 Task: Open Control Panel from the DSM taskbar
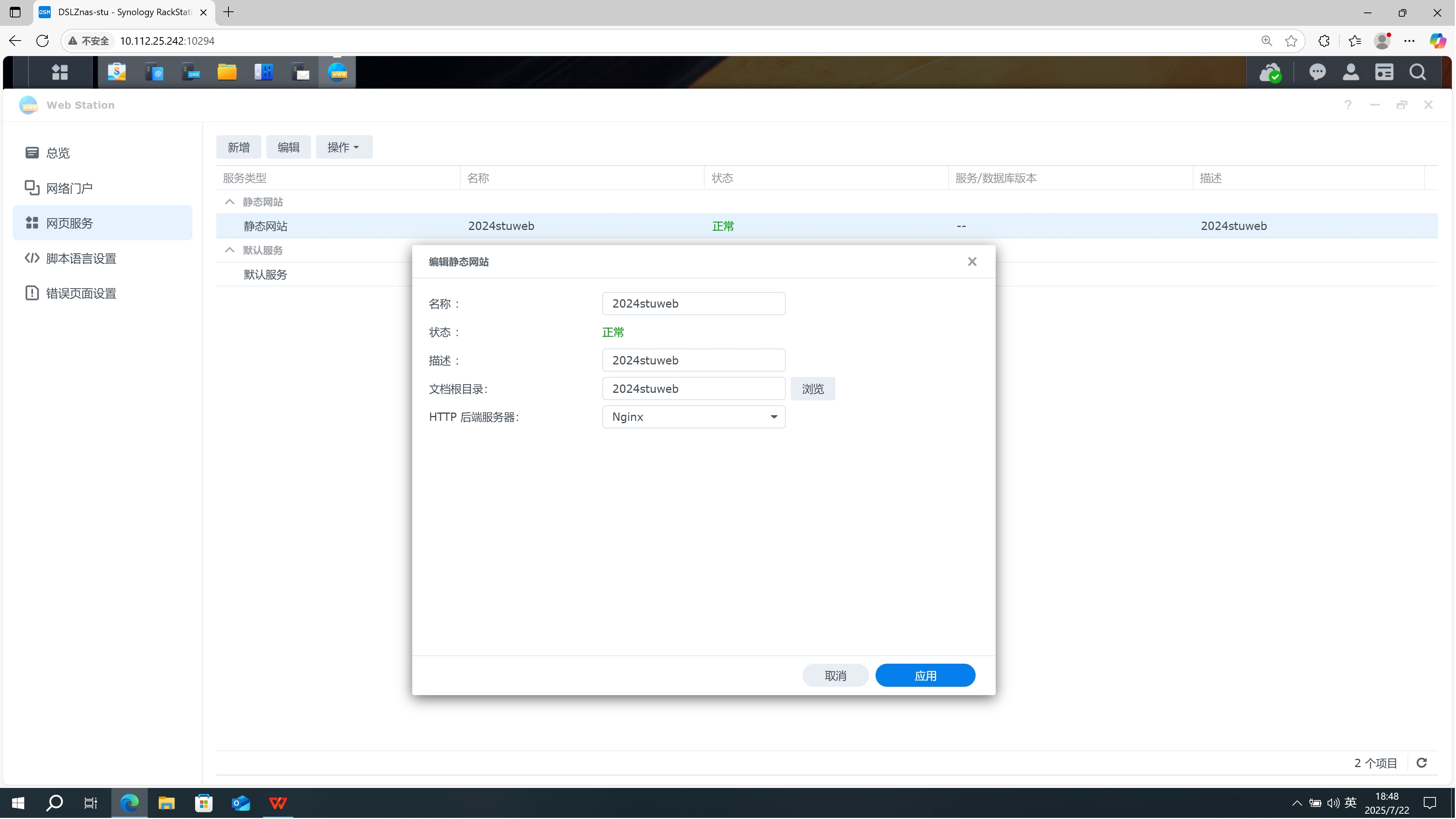[264, 72]
